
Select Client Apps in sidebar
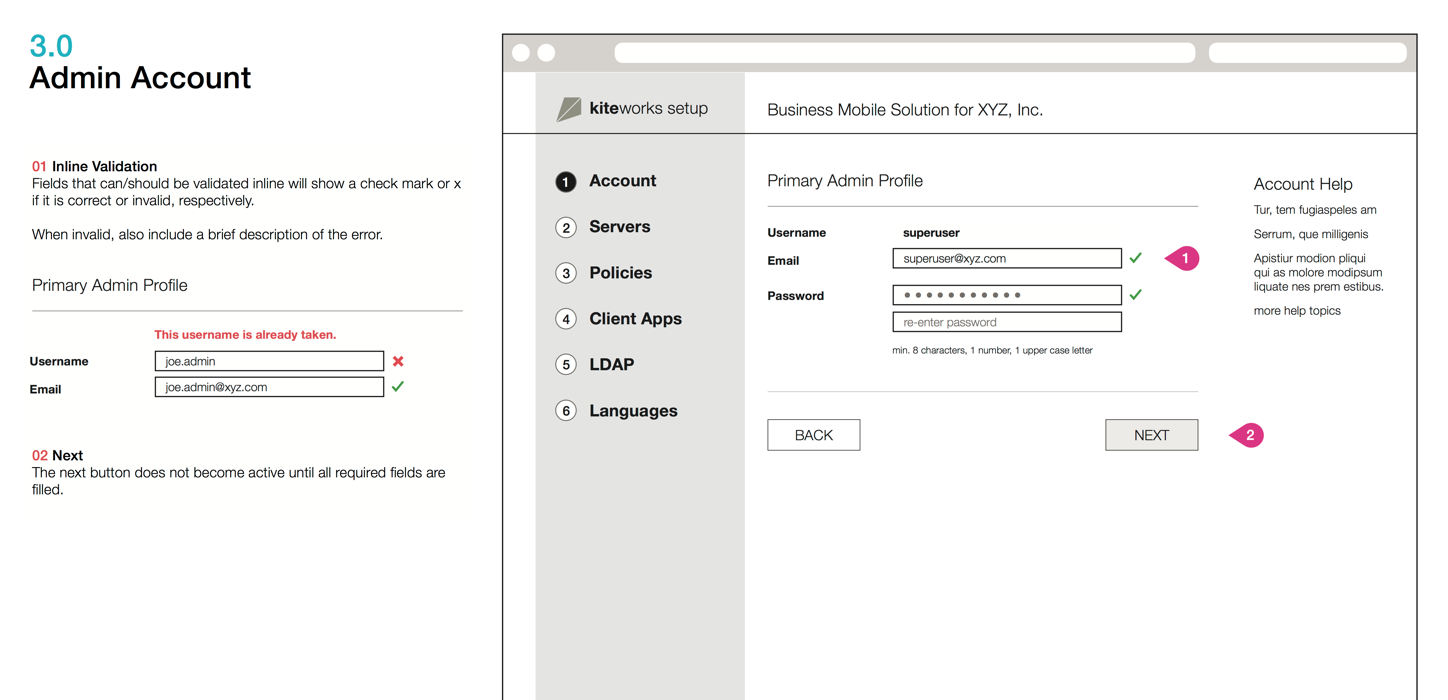click(635, 319)
